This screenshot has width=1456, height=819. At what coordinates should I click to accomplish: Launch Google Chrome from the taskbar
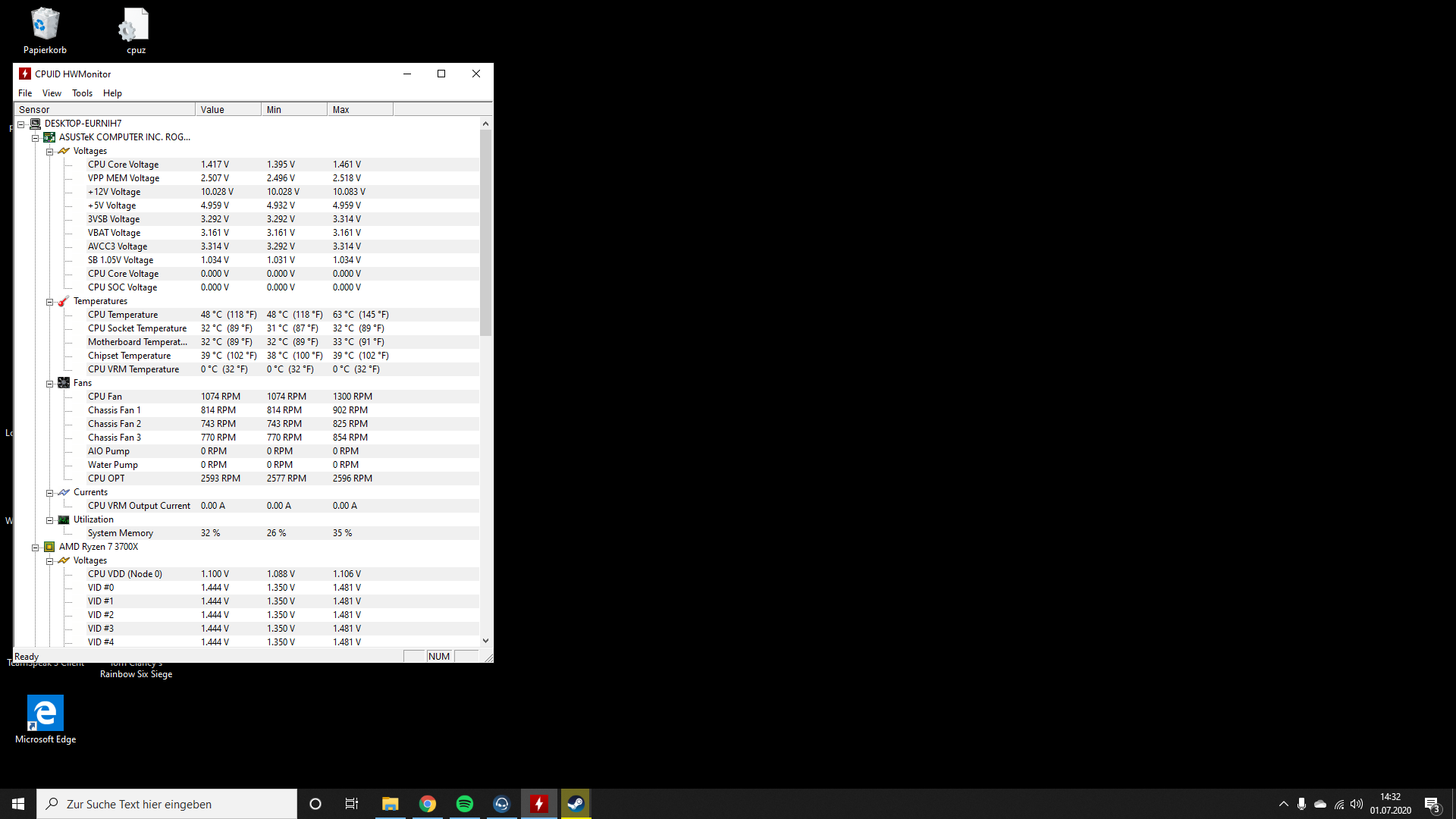point(428,804)
